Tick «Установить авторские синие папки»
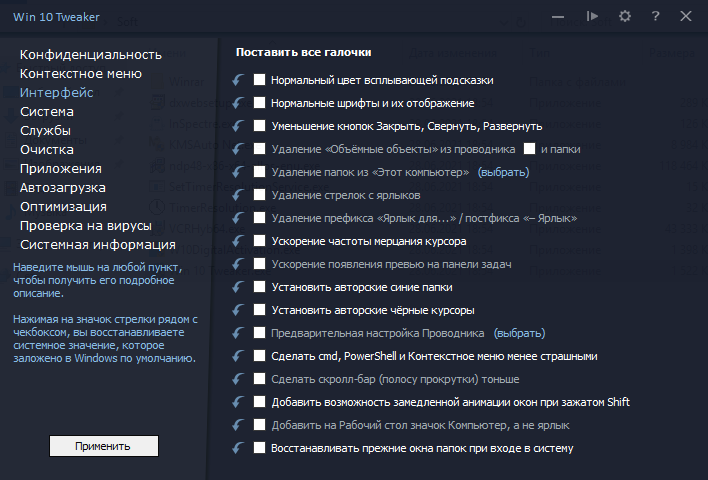The width and height of the screenshot is (708, 480). tap(259, 287)
